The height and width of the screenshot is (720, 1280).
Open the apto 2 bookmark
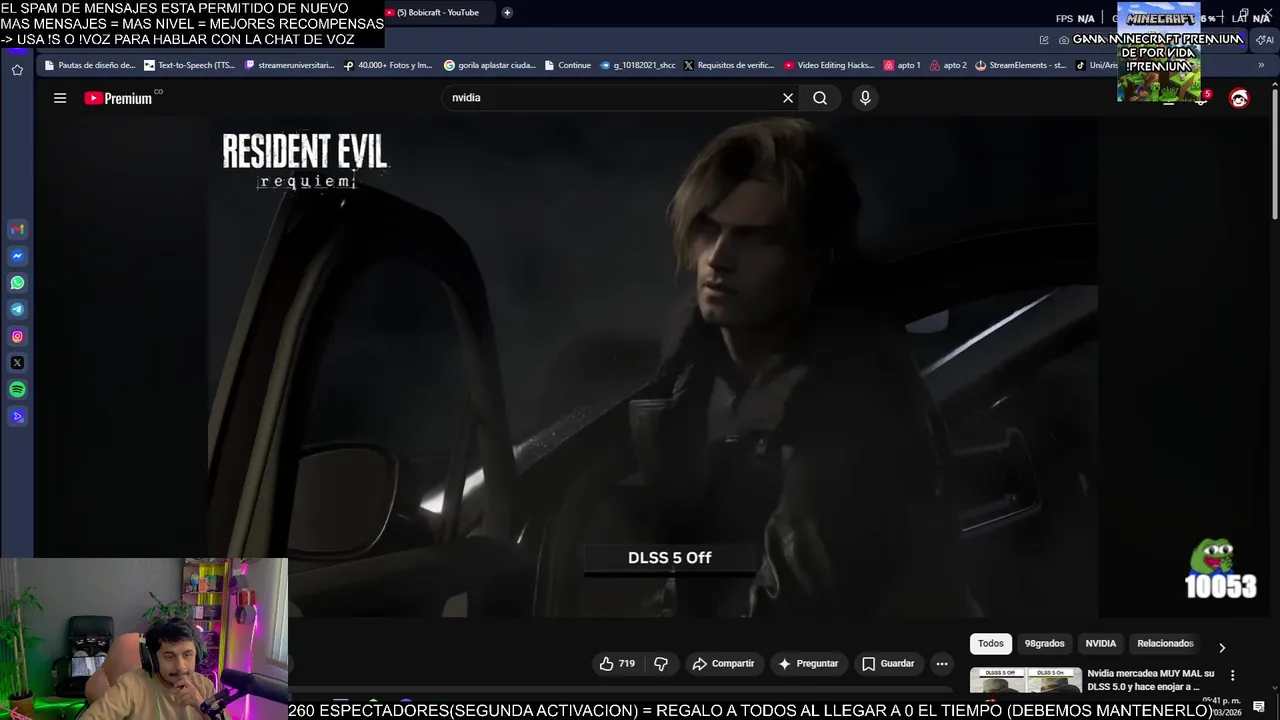click(x=948, y=65)
